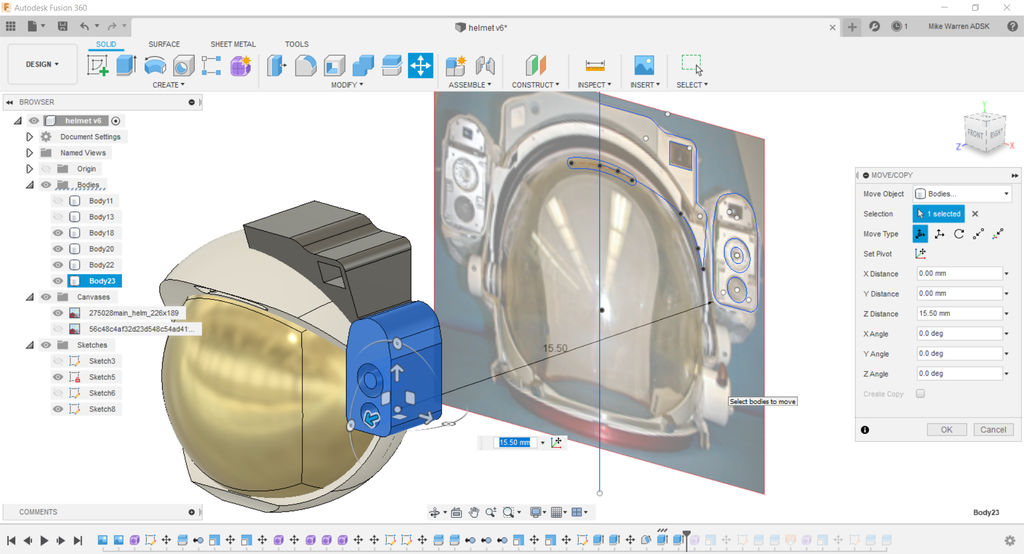
Task: Click the New Component assemble icon
Action: 455,65
